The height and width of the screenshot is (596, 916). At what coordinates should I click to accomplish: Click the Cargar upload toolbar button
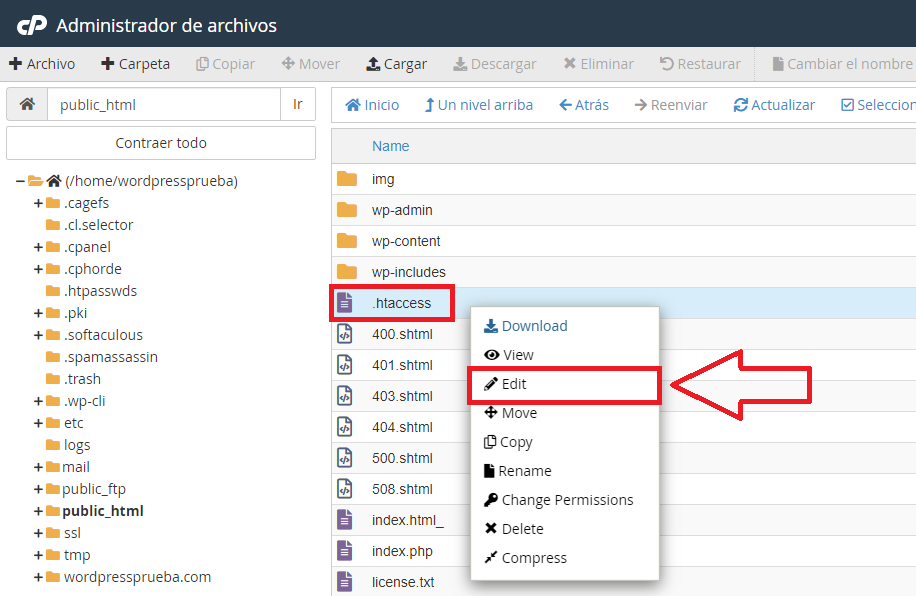pos(396,64)
